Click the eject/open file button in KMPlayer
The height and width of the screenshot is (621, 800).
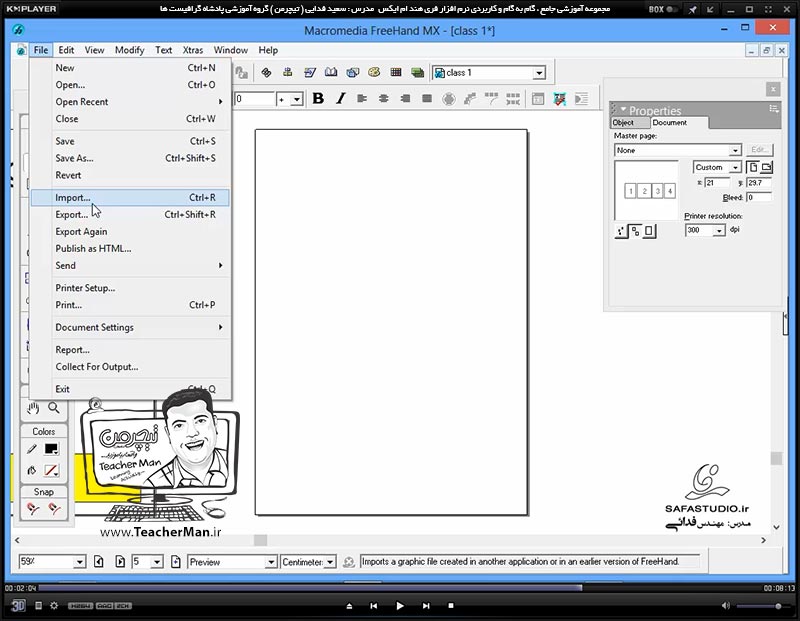[349, 606]
